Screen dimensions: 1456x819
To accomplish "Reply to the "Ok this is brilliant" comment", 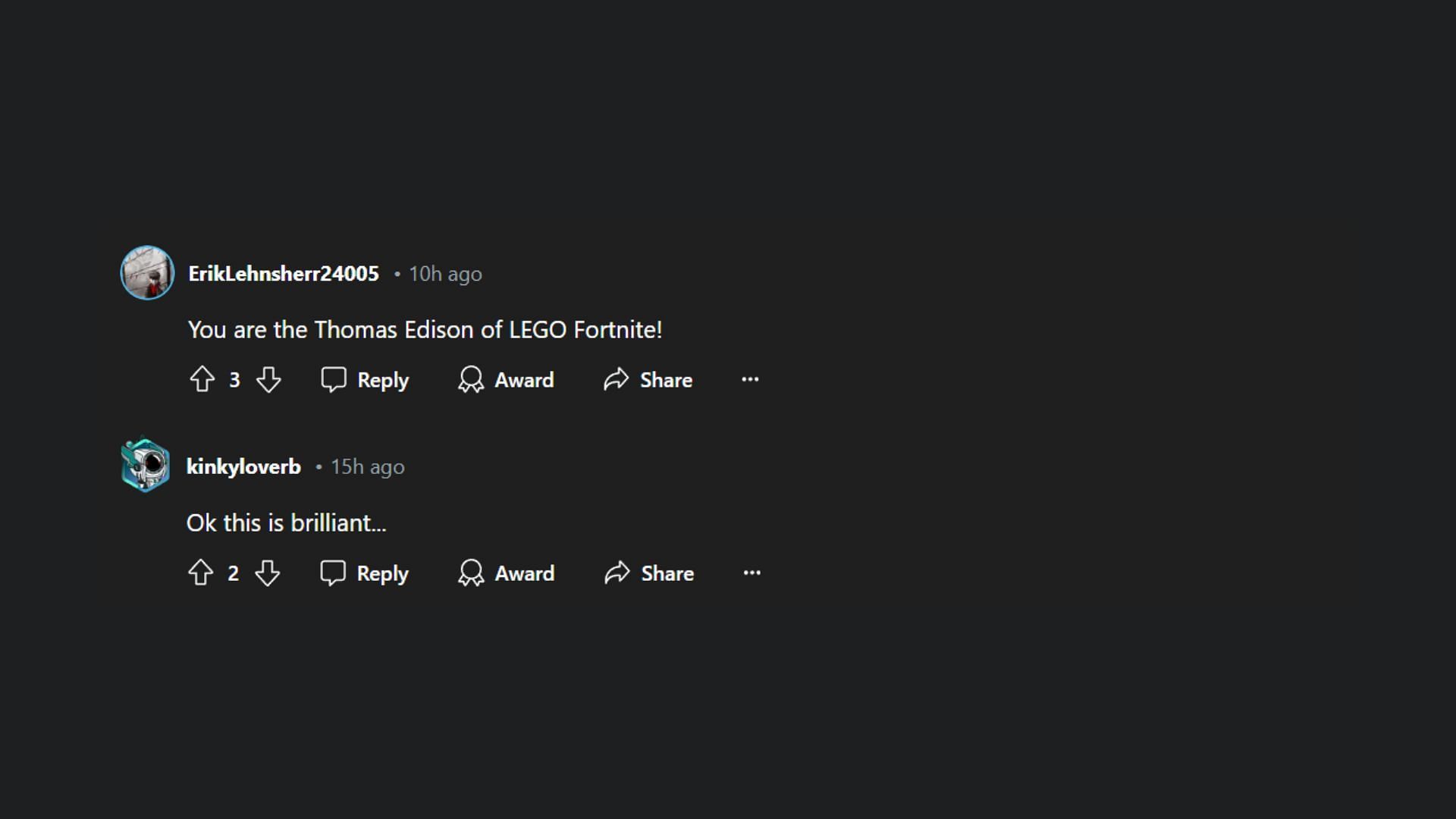I will click(364, 573).
